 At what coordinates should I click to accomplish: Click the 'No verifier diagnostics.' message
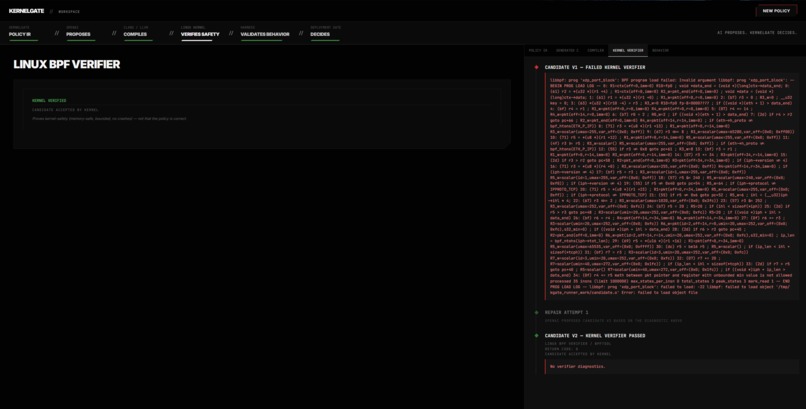(x=577, y=366)
